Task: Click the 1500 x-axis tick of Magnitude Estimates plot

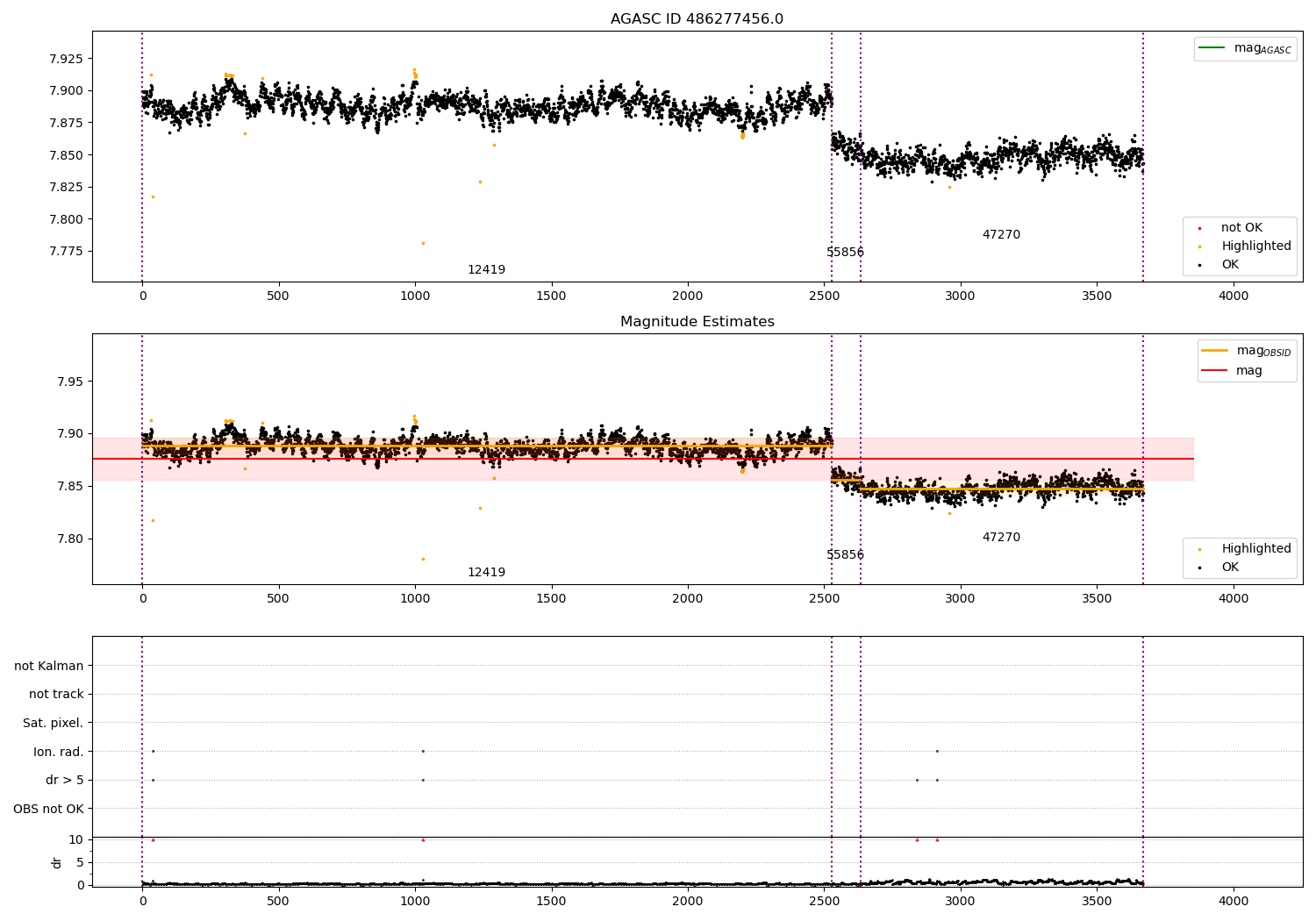Action: (552, 599)
